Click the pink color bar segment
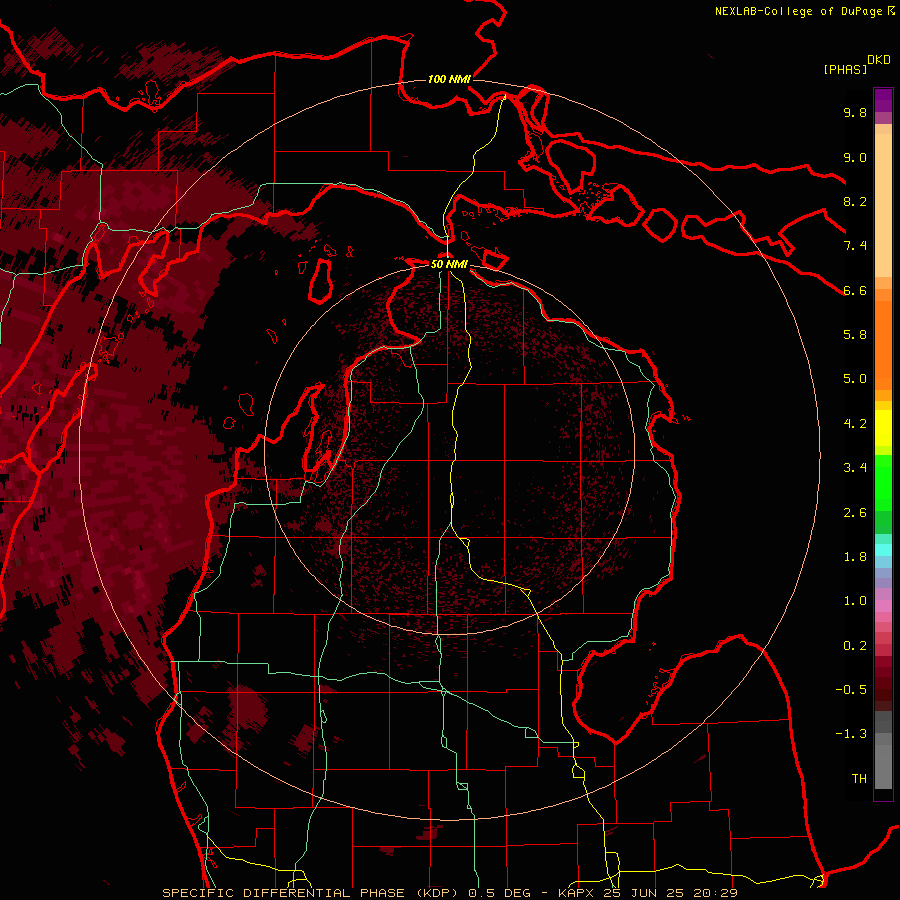Screen dimensions: 900x900 click(883, 606)
